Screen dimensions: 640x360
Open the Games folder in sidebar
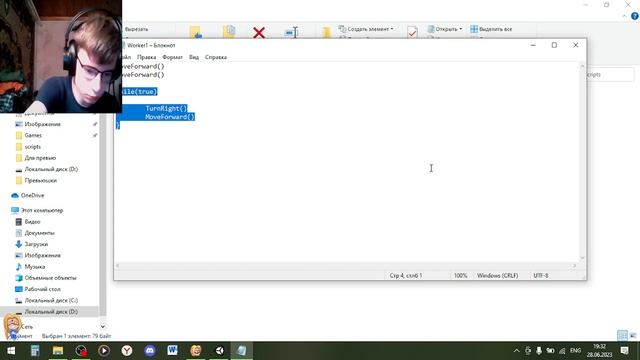click(x=33, y=136)
